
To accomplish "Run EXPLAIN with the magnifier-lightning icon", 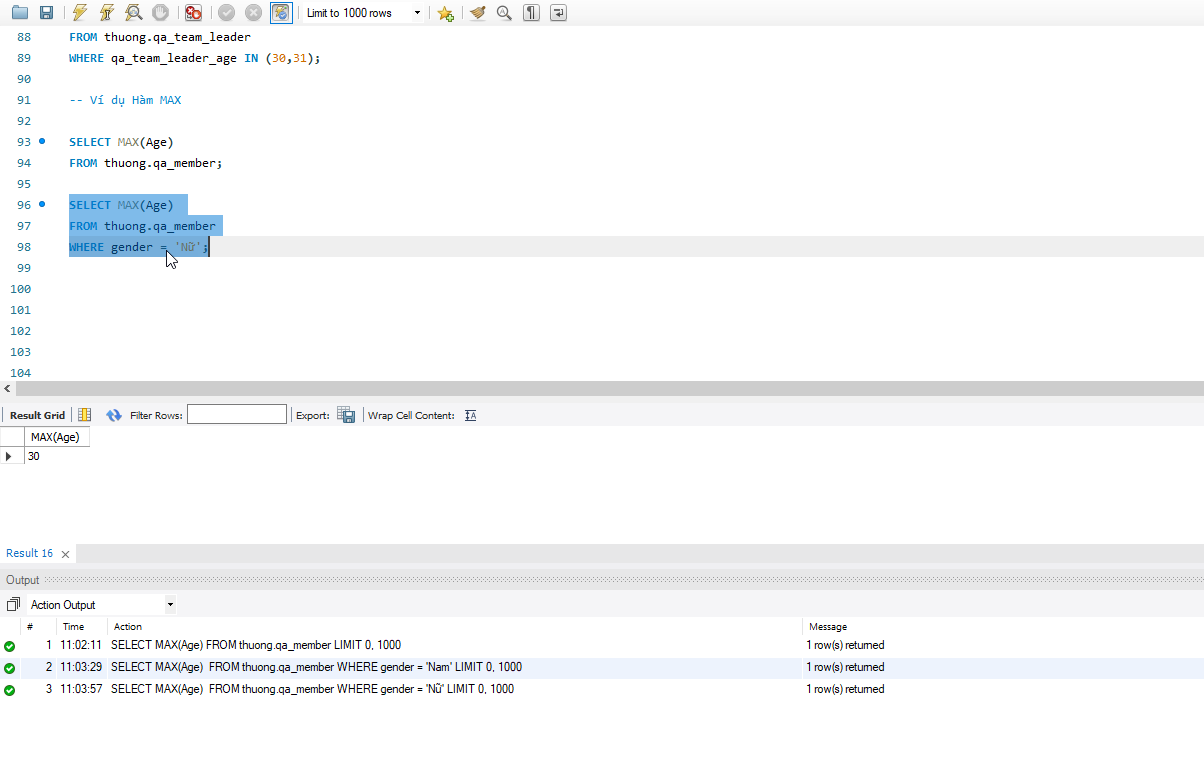I will pos(133,13).
